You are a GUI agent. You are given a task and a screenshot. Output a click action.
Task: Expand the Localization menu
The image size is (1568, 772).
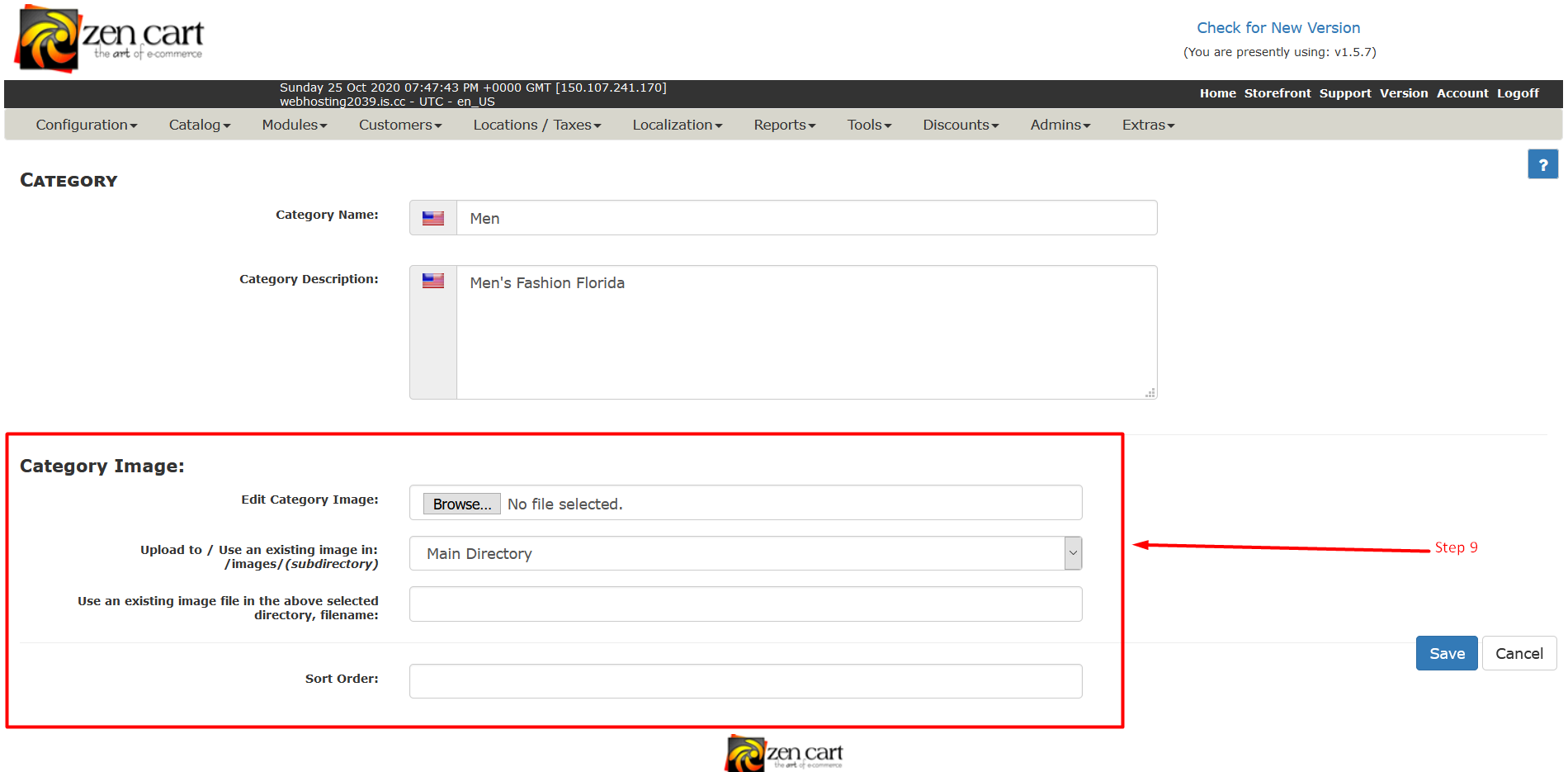pos(678,125)
